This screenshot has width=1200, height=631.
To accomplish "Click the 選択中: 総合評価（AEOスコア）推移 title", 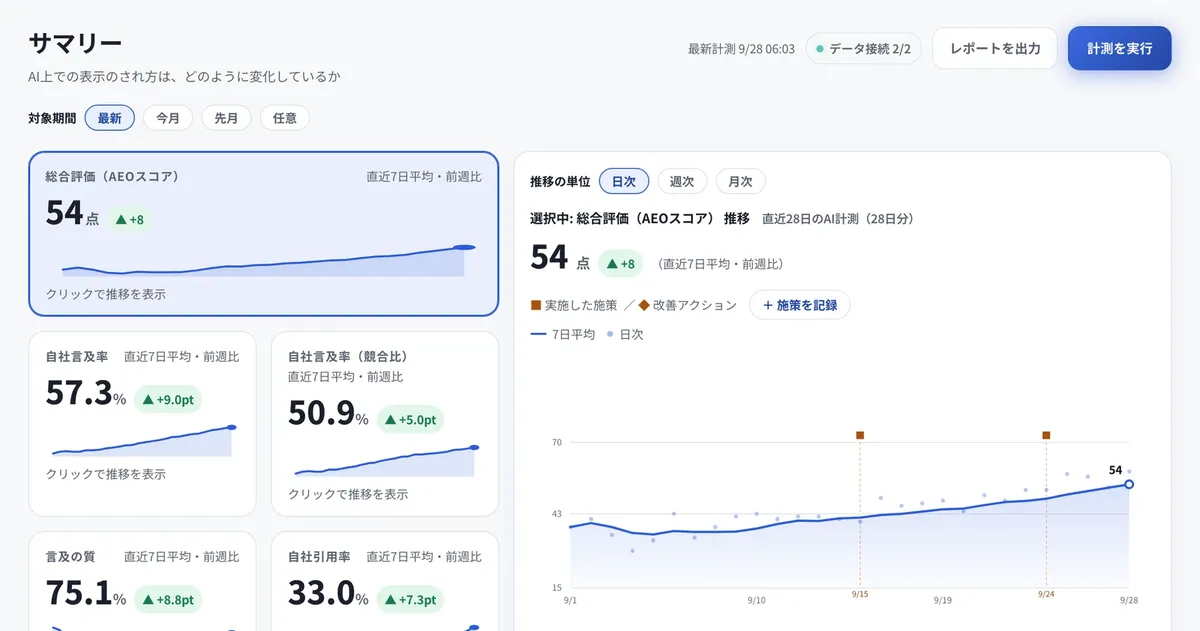I will 639,218.
